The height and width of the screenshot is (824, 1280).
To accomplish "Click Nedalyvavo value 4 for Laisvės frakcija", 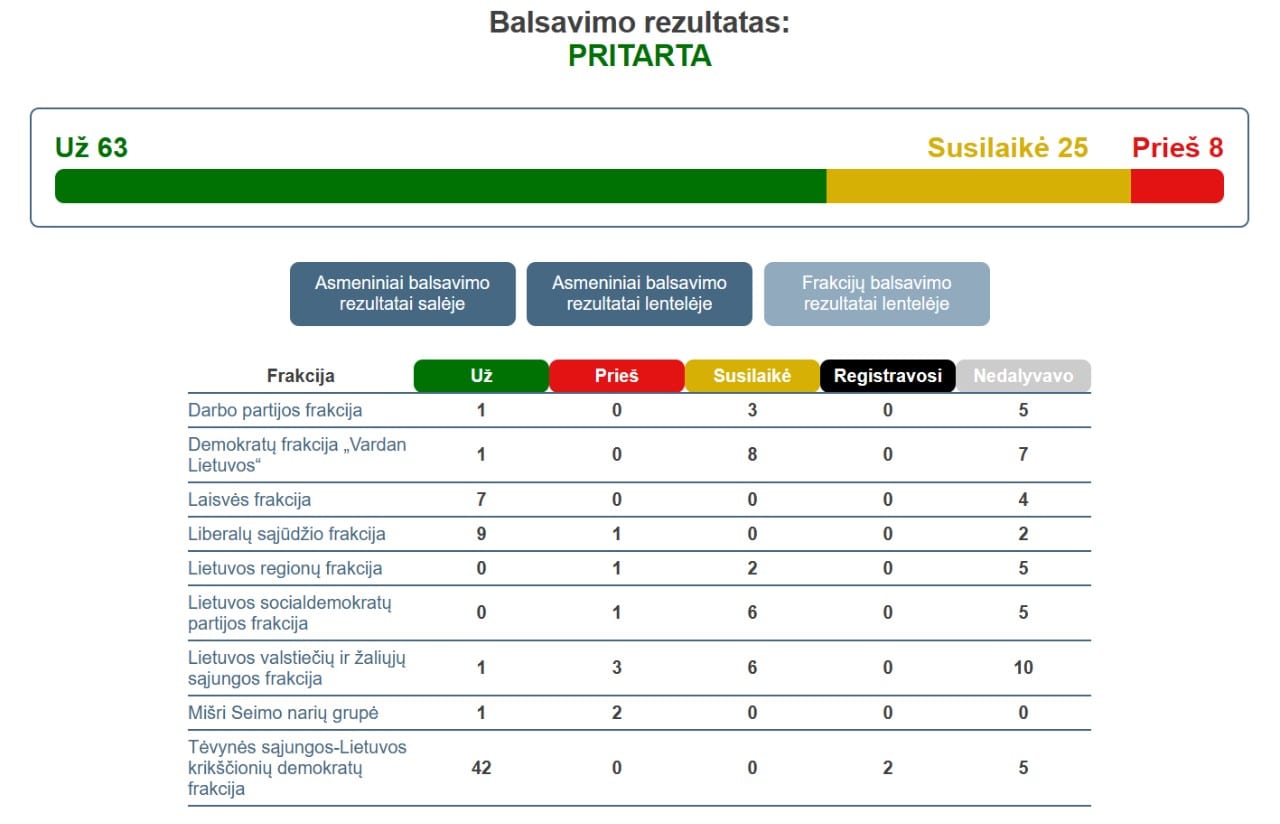I will click(x=1023, y=499).
